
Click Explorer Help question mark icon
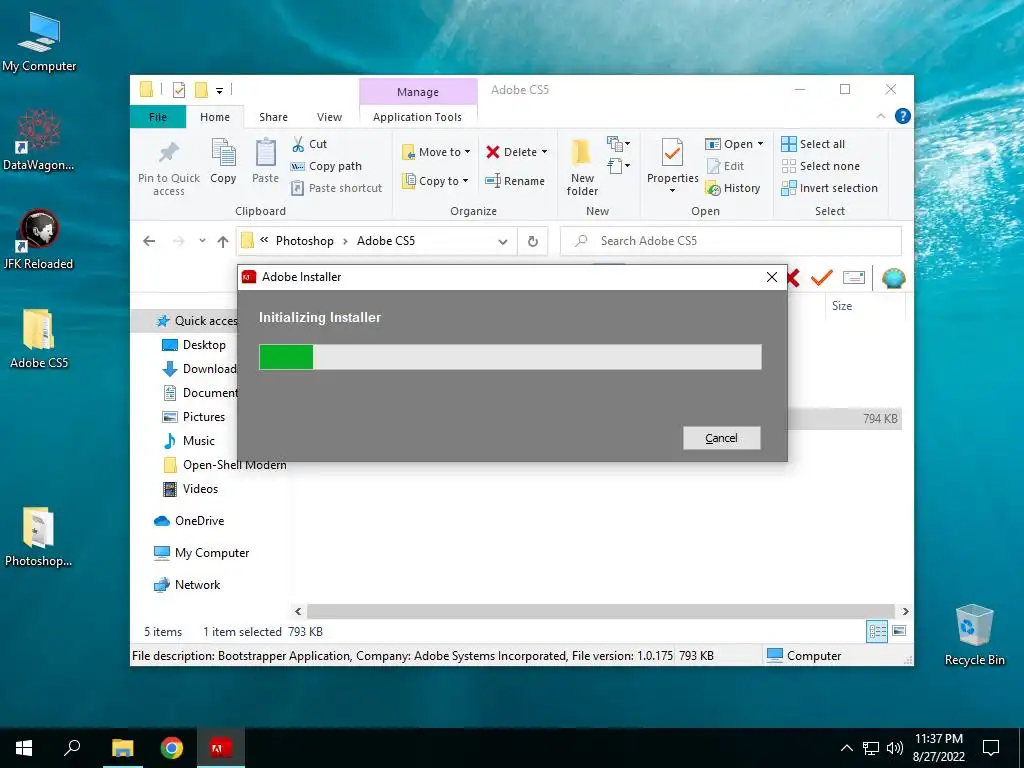pyautogui.click(x=903, y=116)
